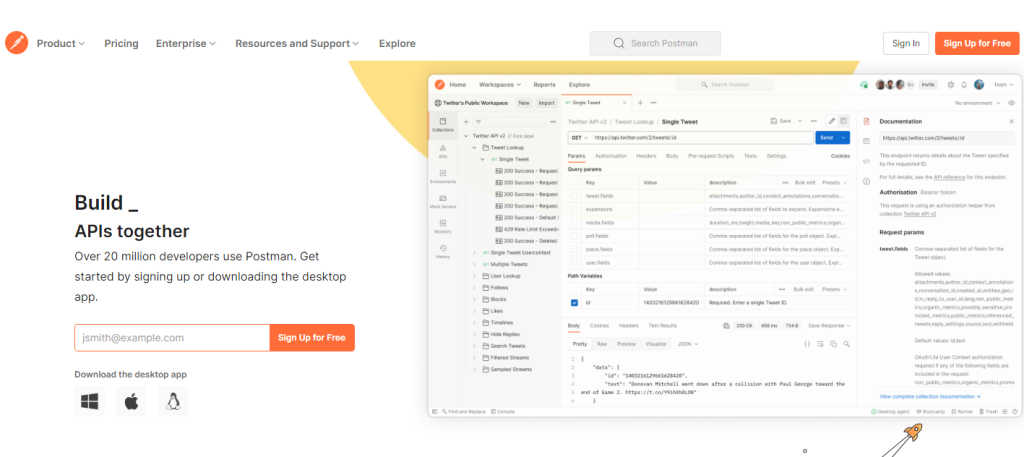Uncheck the id path variable checkbox
Viewport: 1024px width, 457px height.
coord(574,302)
